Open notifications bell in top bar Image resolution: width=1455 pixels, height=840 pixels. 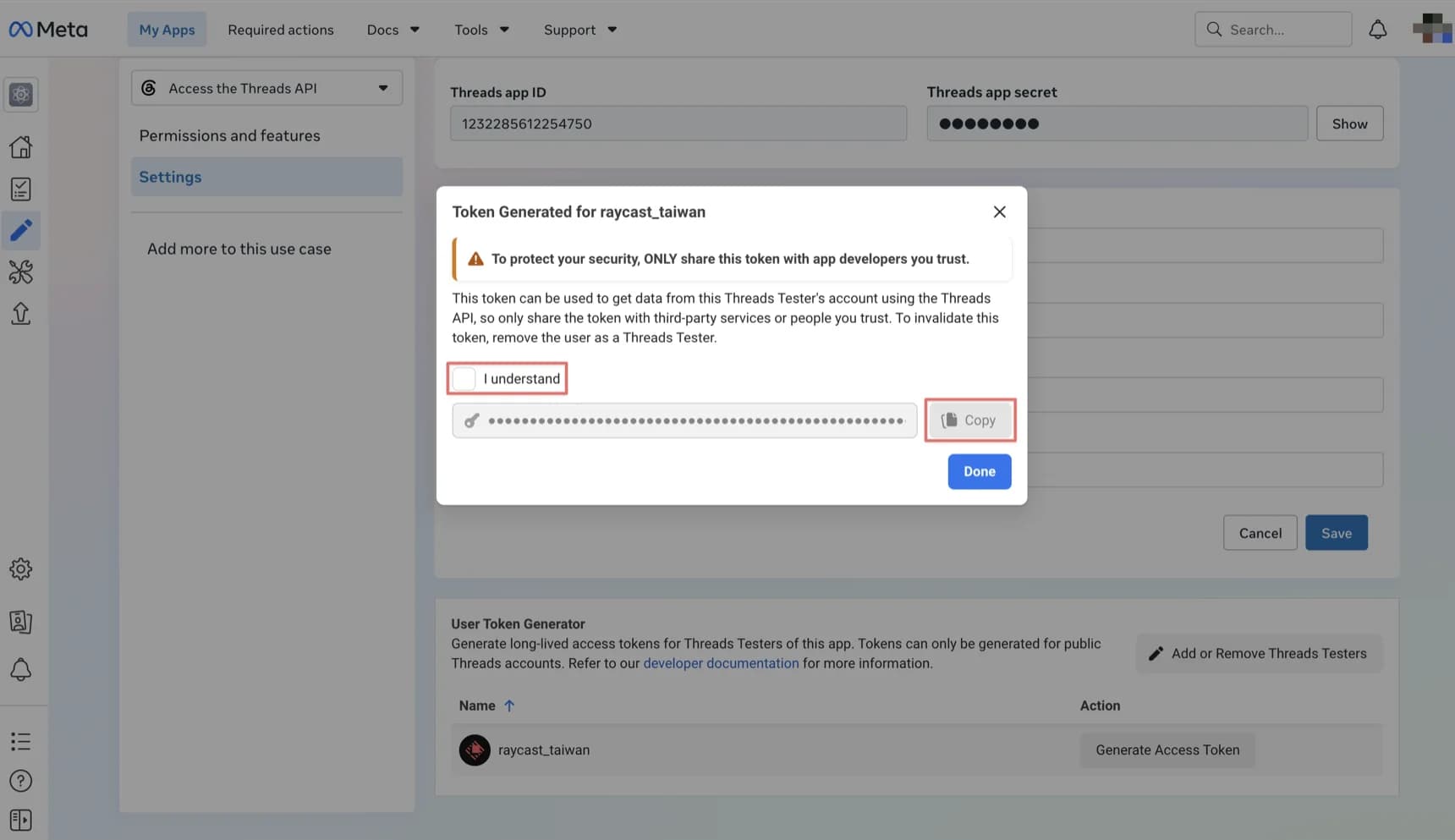point(1377,30)
